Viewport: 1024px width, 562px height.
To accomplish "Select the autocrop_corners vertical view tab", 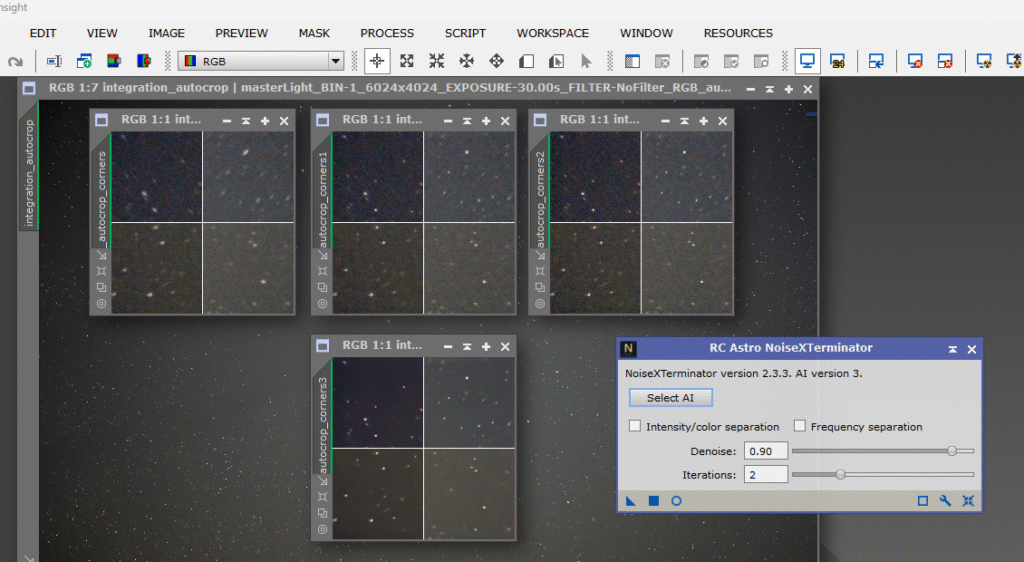I will 101,190.
